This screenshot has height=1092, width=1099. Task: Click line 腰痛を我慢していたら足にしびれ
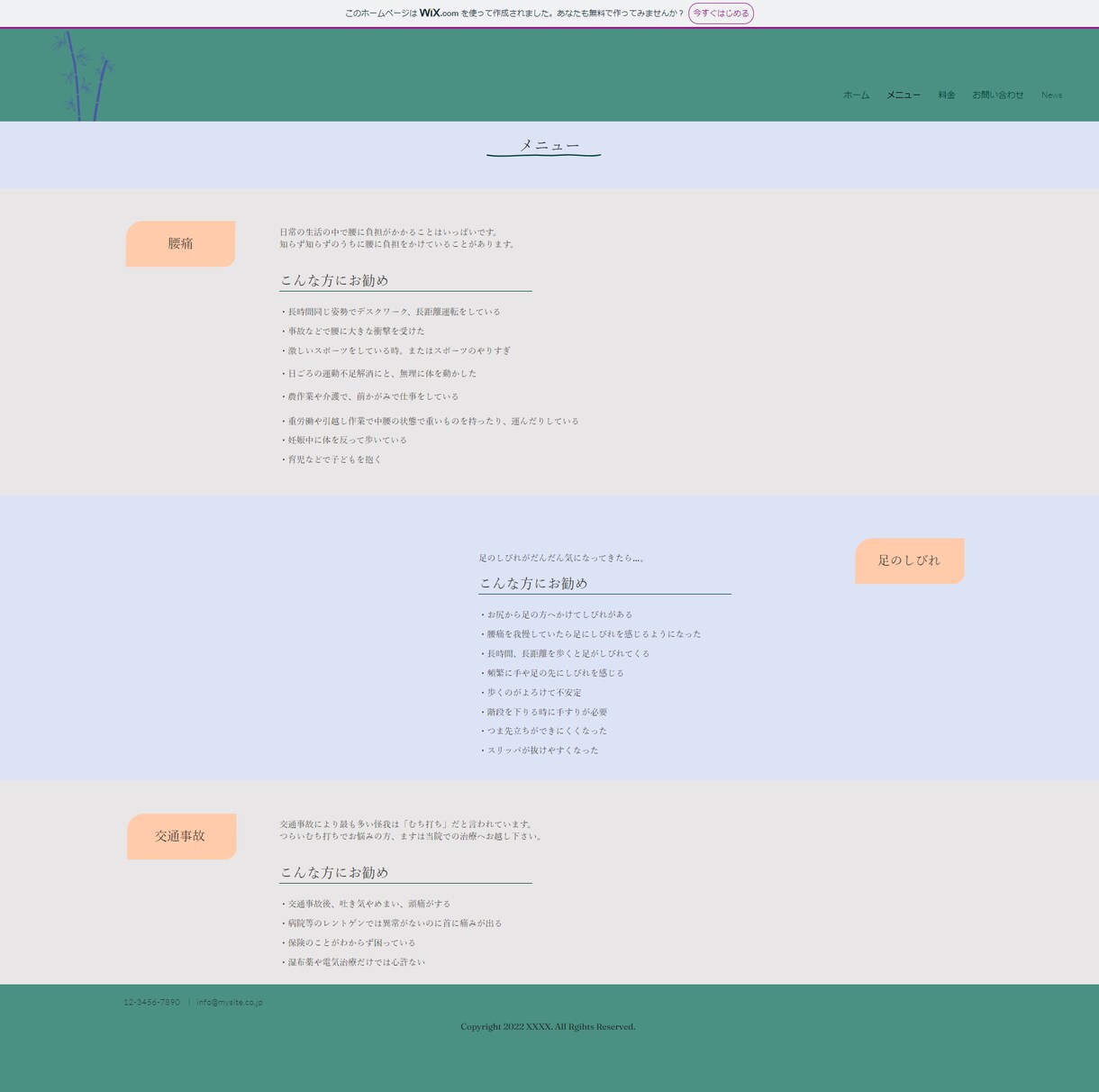590,634
